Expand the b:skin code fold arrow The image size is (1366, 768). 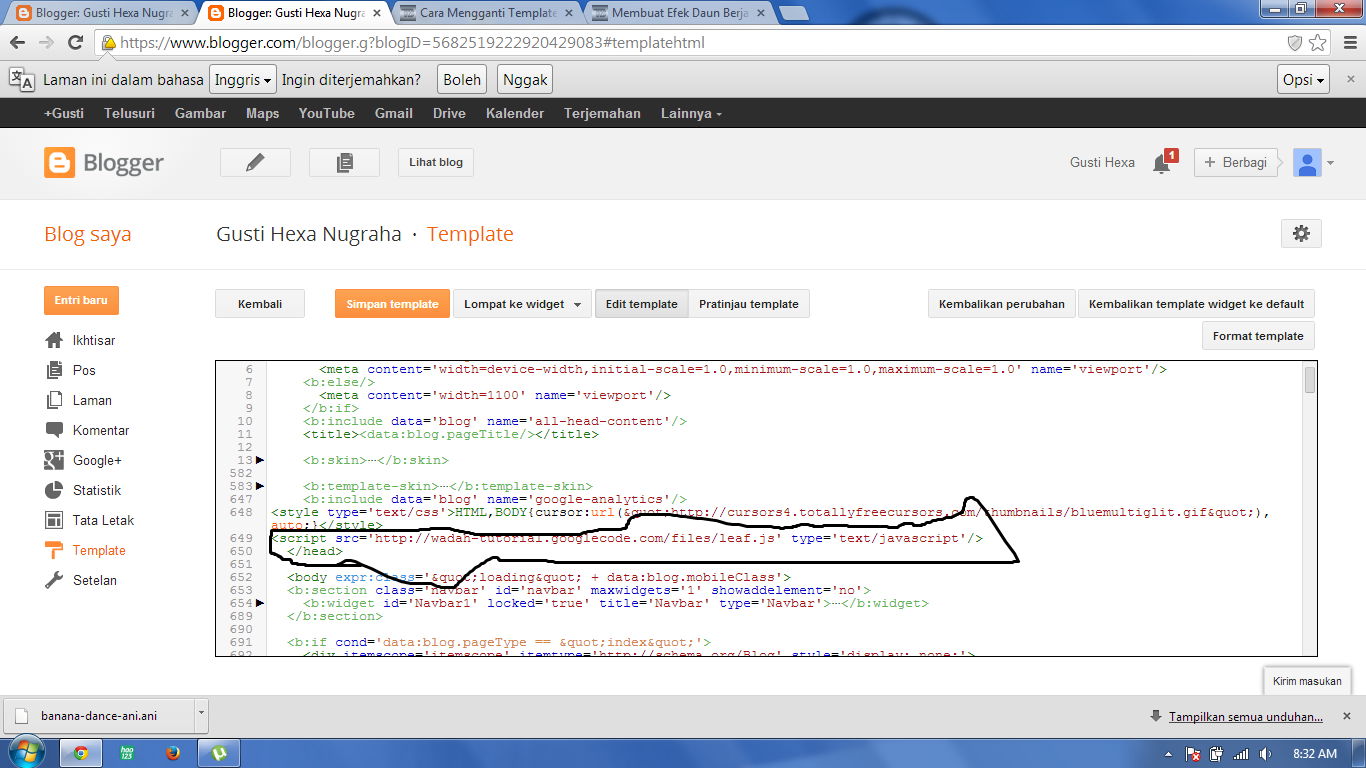(x=260, y=460)
